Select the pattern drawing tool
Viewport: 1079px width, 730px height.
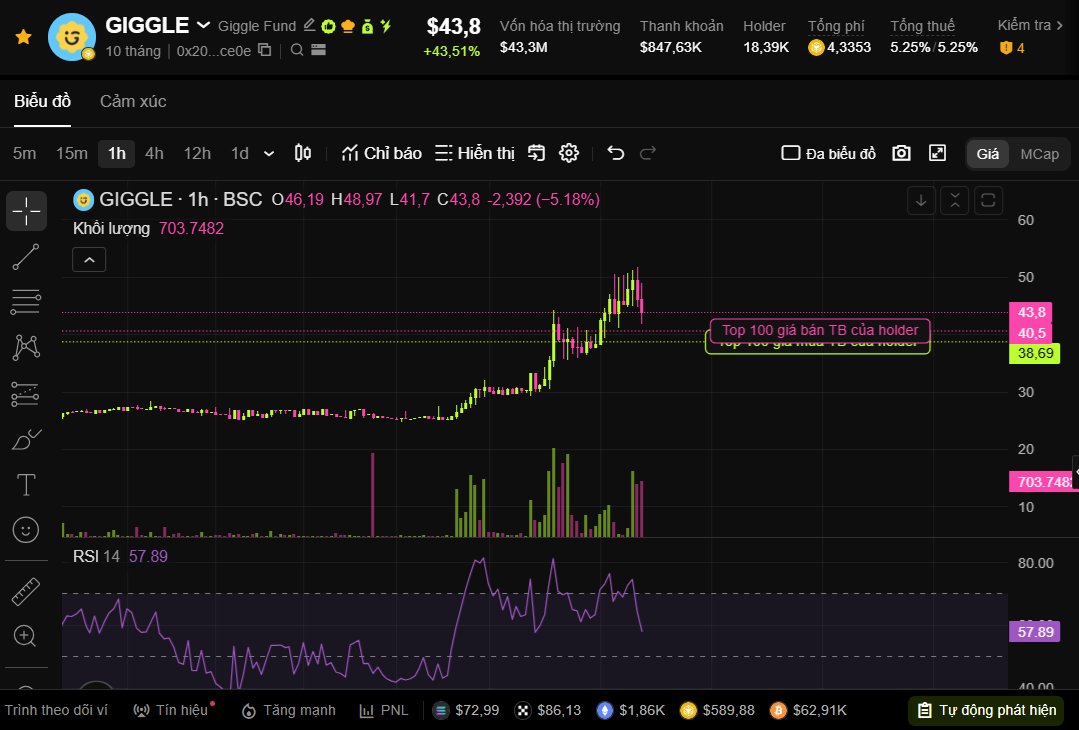(x=26, y=347)
